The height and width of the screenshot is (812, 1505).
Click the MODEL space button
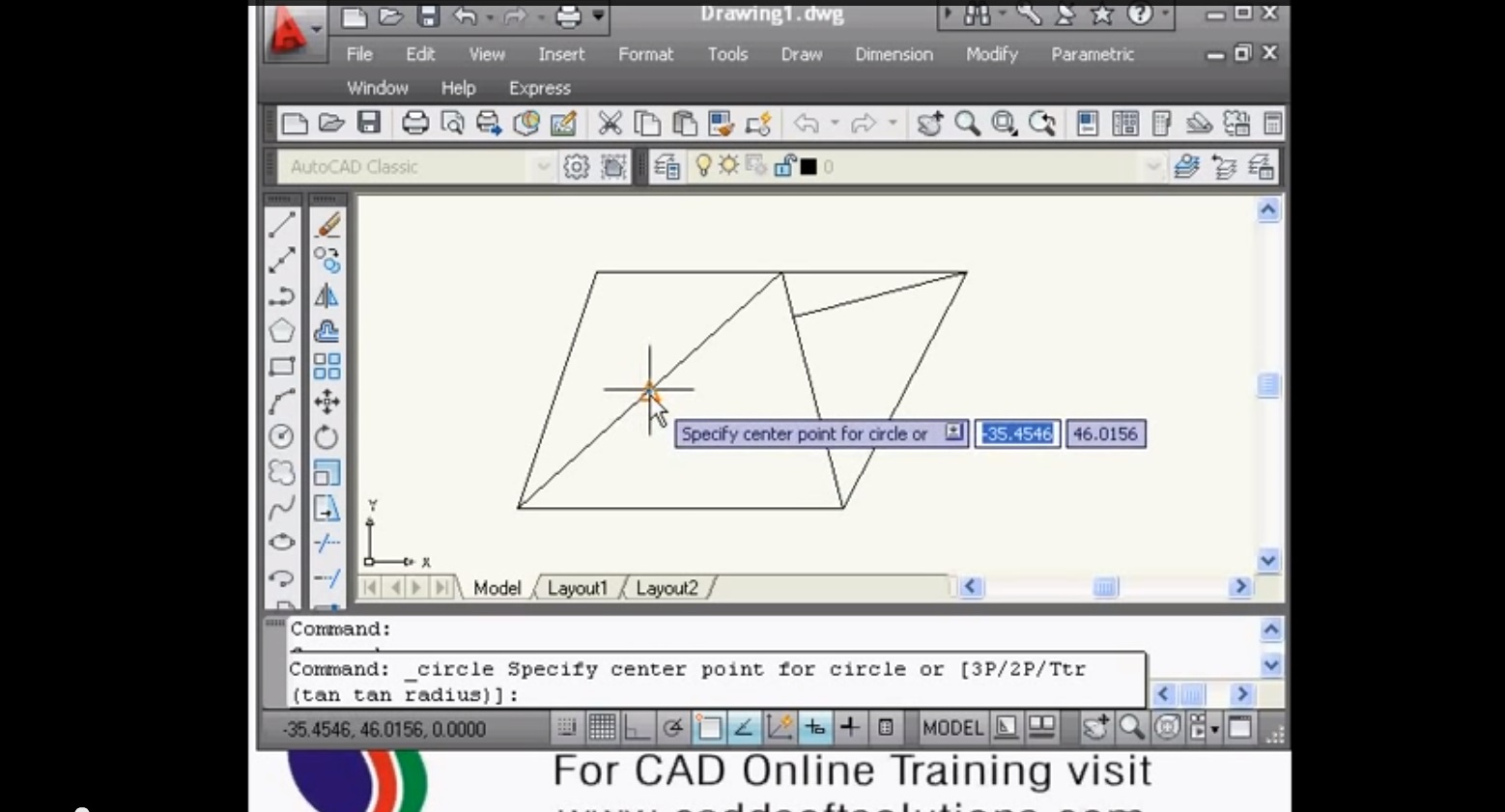tap(951, 728)
